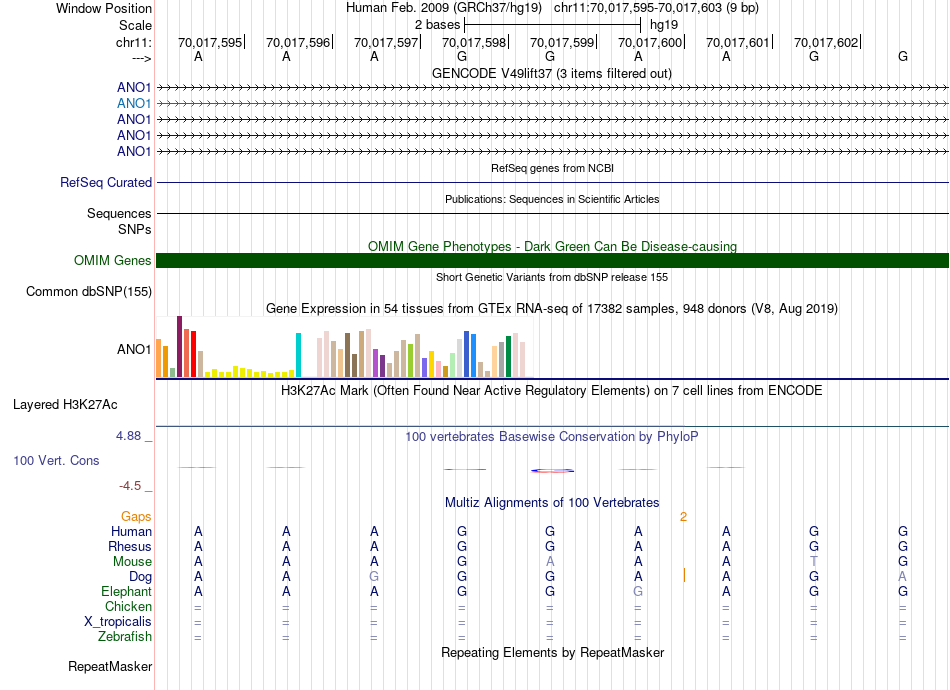The image size is (950, 690).
Task: Click the OMIM Genes label on left
Action: pyautogui.click(x=113, y=261)
